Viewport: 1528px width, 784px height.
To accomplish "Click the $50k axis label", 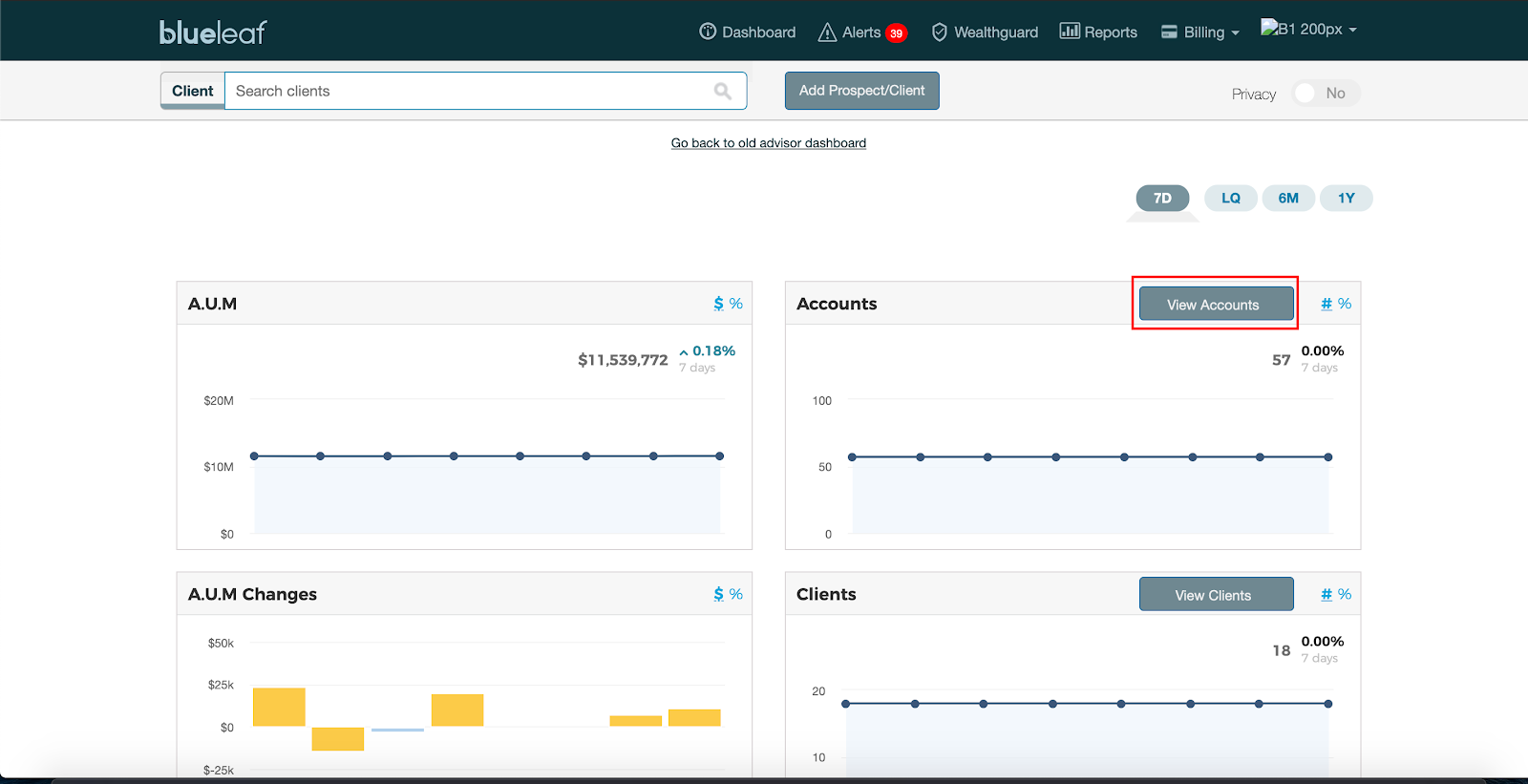I will tap(221, 644).
